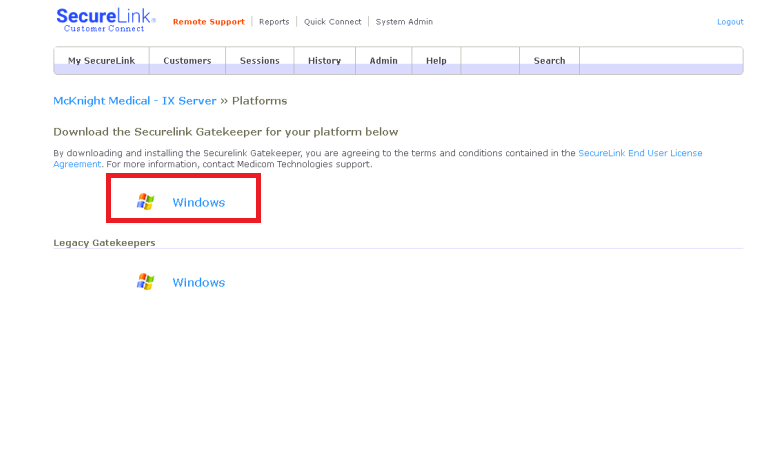
Task: Open McKnight Medical - IX Server breadcrumb link
Action: tap(135, 101)
